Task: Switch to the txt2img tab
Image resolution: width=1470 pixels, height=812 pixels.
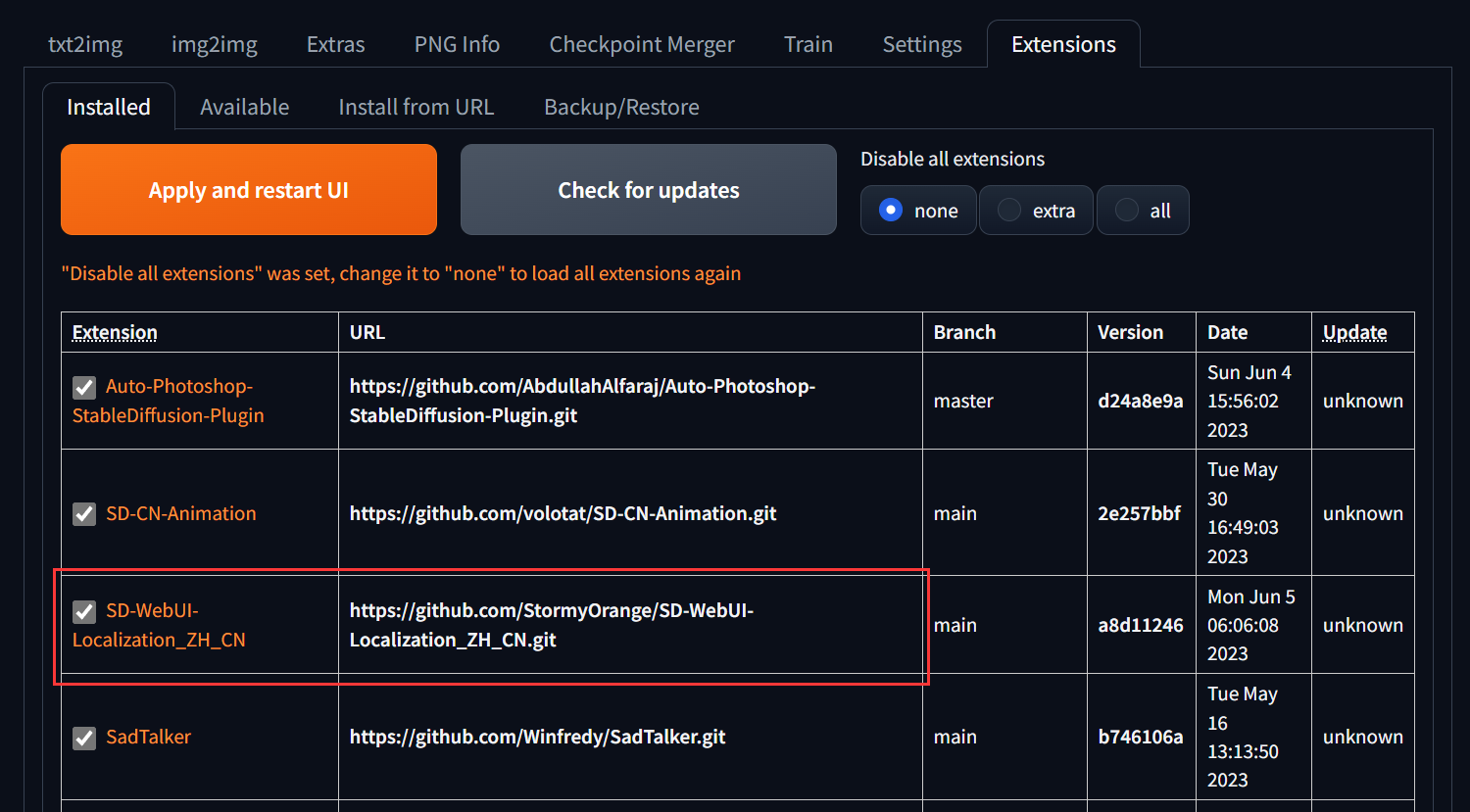Action: (x=84, y=44)
